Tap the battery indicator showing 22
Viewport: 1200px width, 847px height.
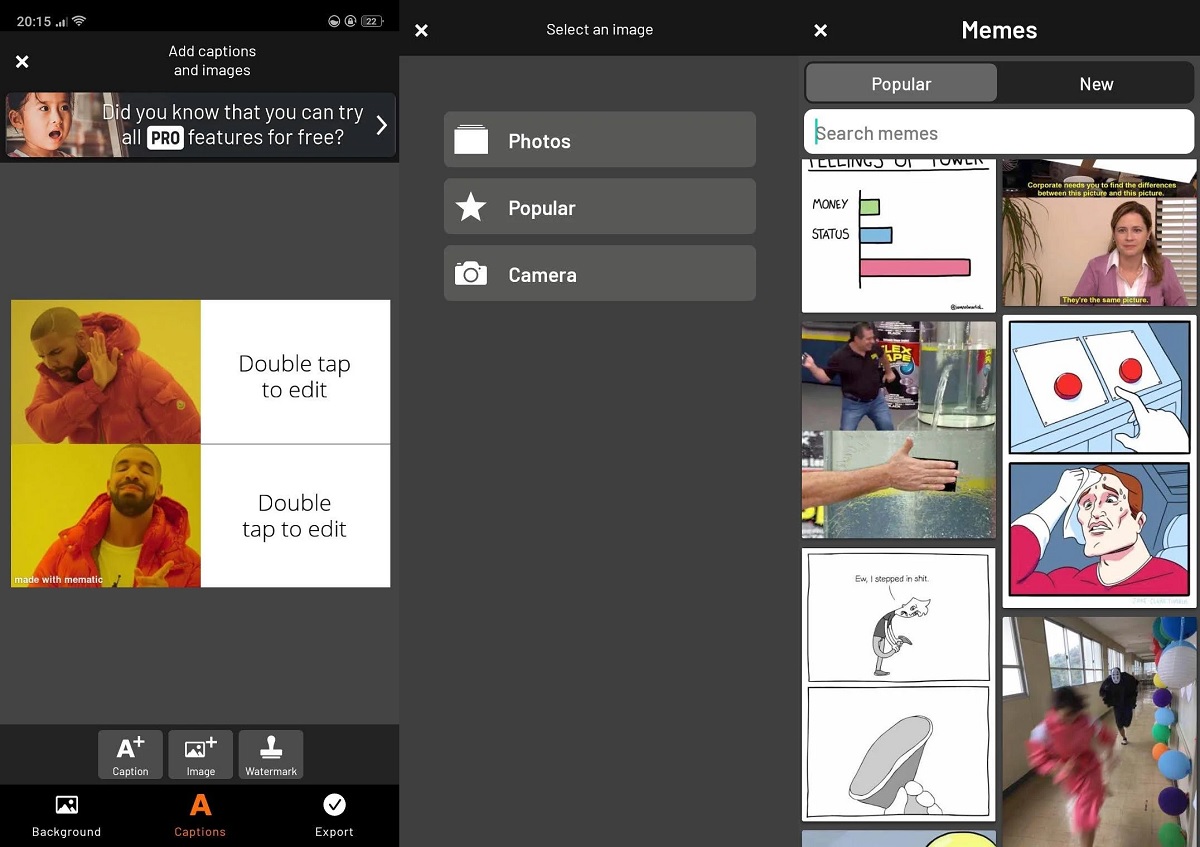click(371, 21)
